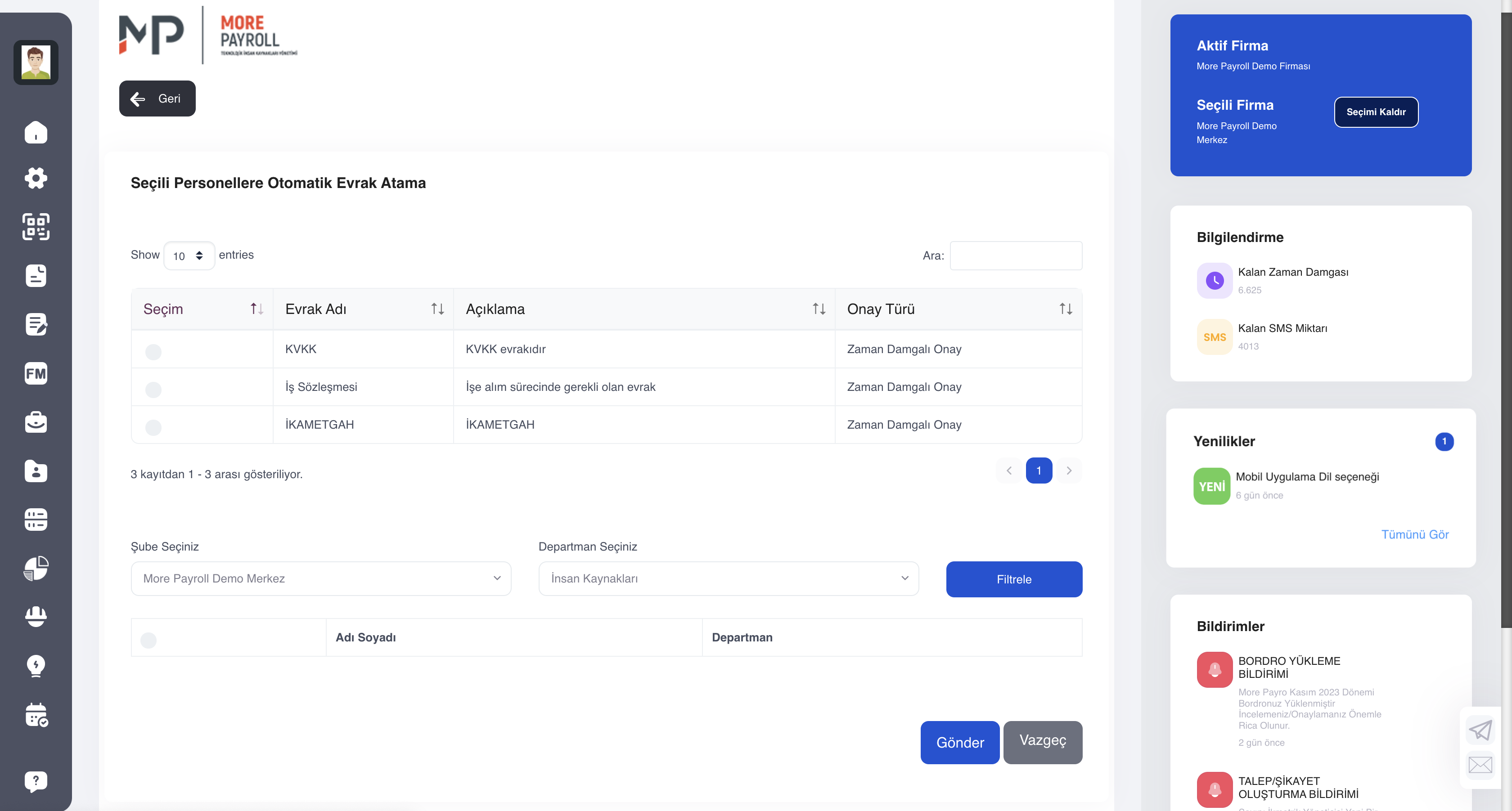Click the TALEP/ŞİKAYET OLUŞTURMA BİLDİRİMİ title
The image size is (1512, 811).
[1298, 788]
